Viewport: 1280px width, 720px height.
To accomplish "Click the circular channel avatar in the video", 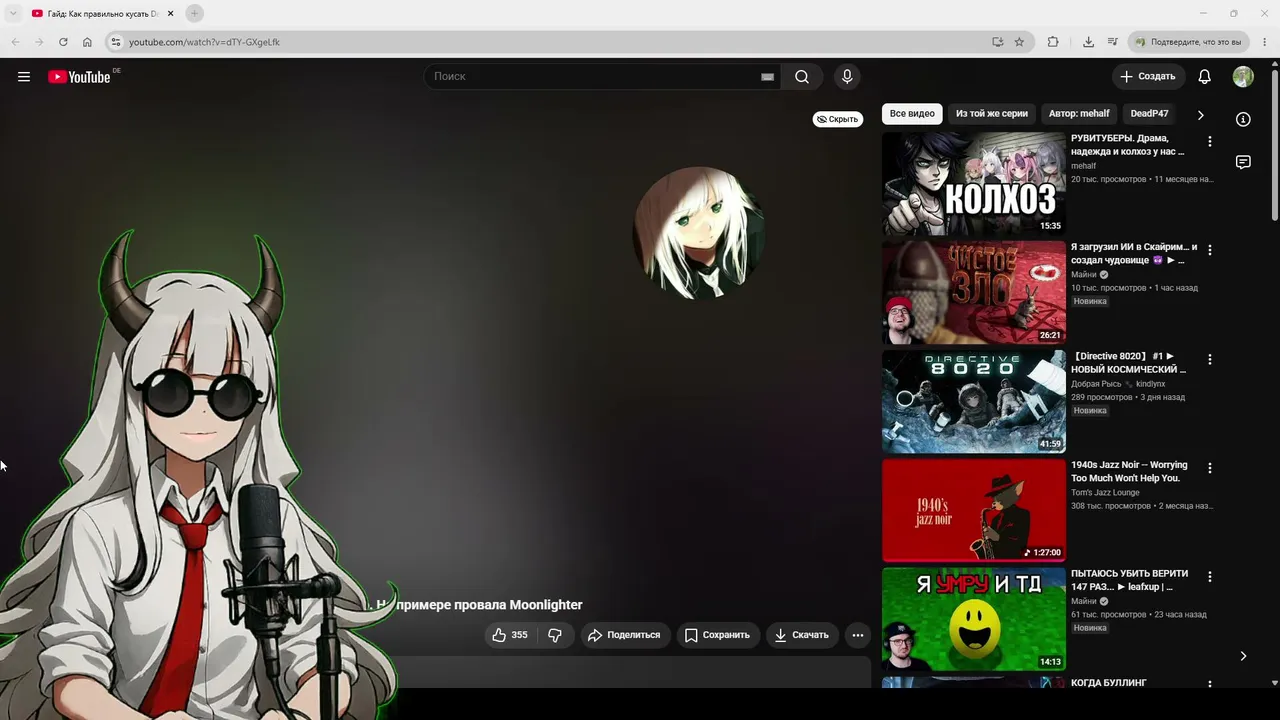I will tap(699, 233).
